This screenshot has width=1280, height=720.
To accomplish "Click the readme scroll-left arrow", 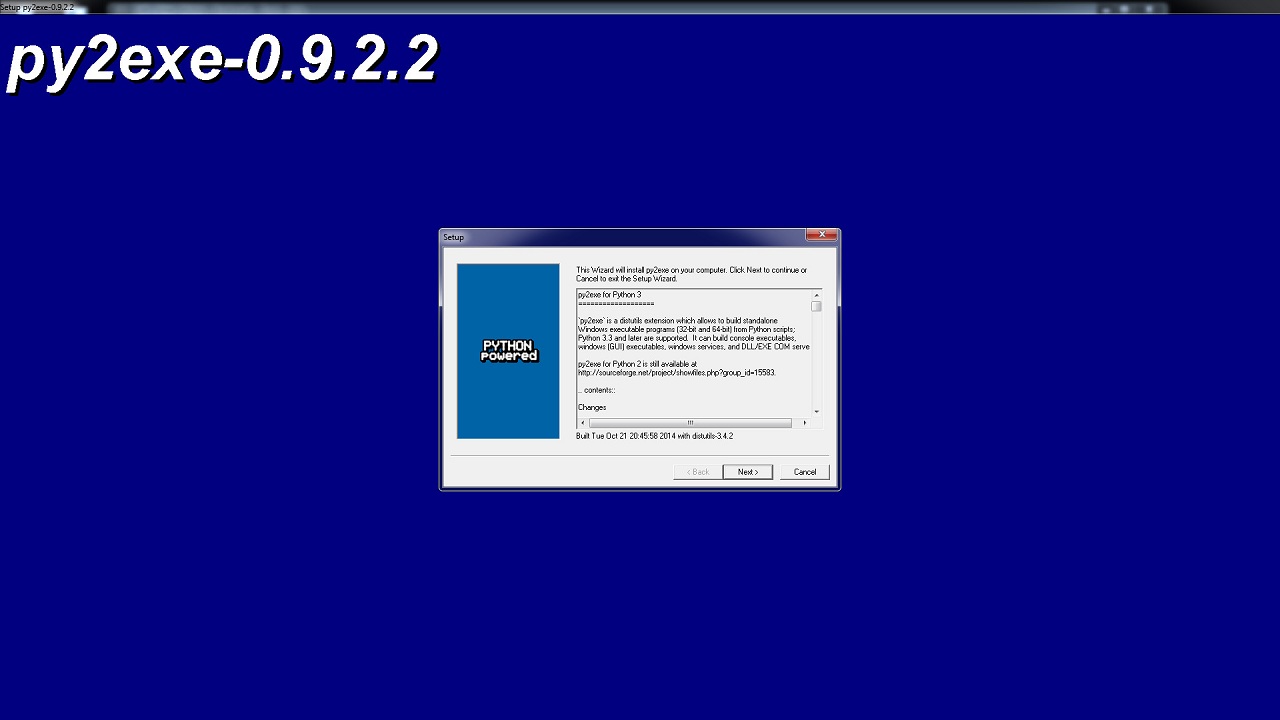I will click(x=583, y=423).
